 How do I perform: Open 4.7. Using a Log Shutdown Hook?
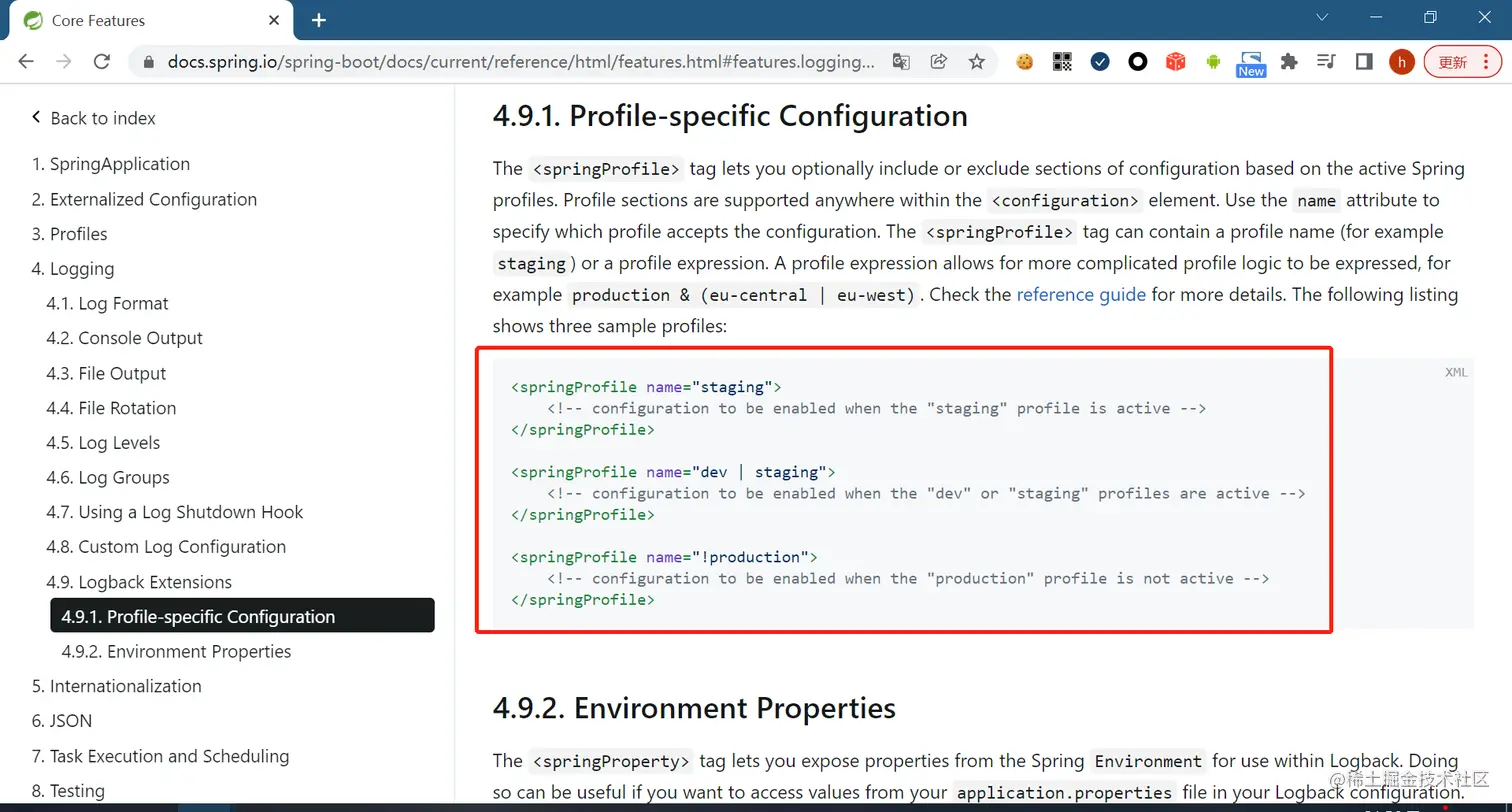[x=175, y=512]
